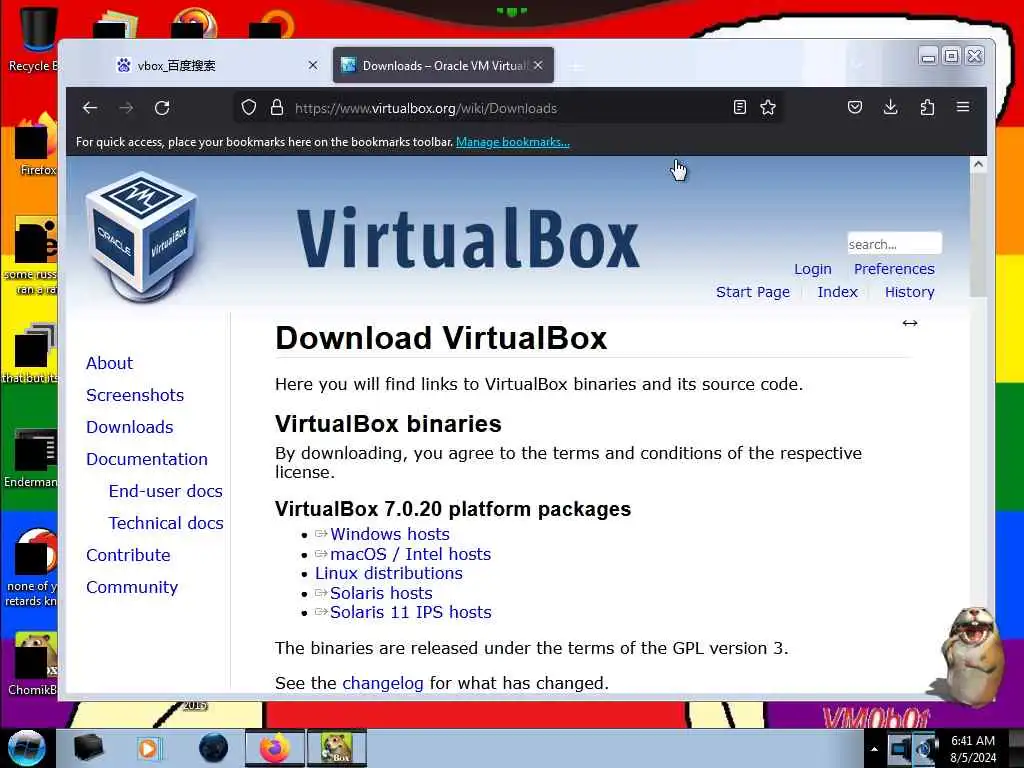Image resolution: width=1024 pixels, height=768 pixels.
Task: Open Technical docs sidebar link
Action: [166, 523]
